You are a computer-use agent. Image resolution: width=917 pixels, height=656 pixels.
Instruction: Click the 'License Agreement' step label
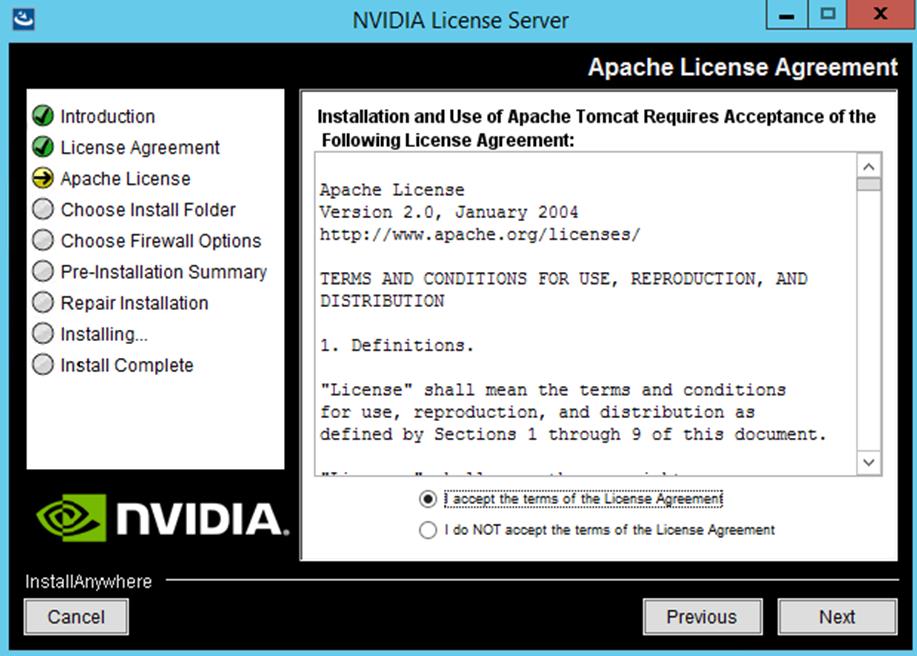click(140, 147)
